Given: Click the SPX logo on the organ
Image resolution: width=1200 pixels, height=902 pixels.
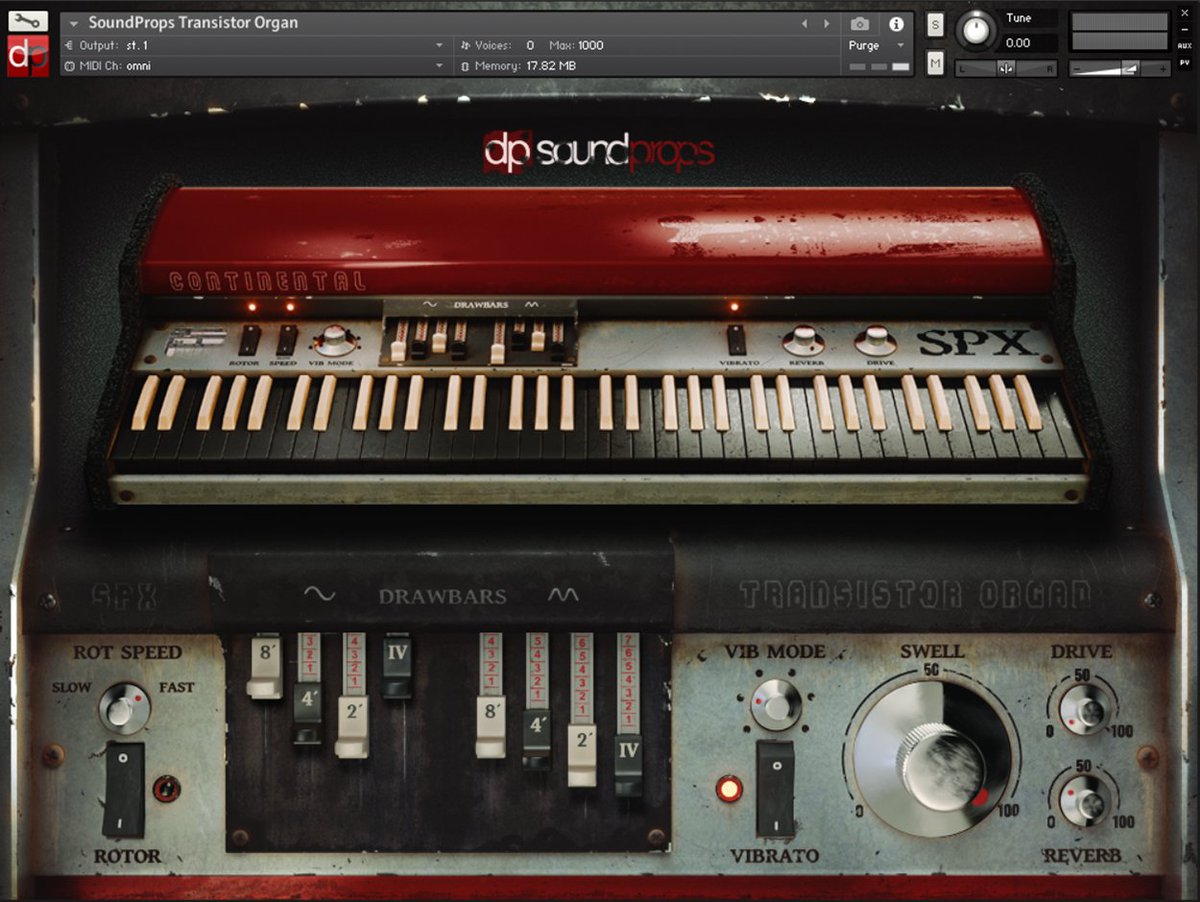Looking at the screenshot, I should click(975, 343).
